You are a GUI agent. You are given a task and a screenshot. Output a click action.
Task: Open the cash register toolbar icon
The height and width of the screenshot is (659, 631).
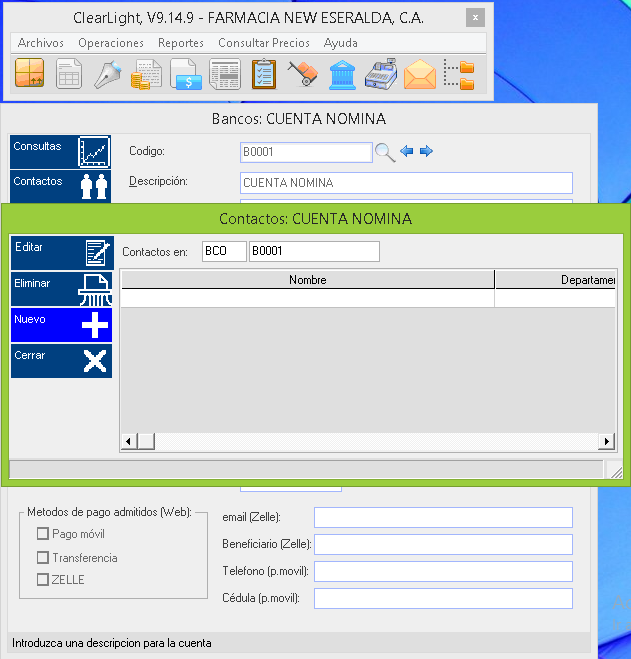381,74
